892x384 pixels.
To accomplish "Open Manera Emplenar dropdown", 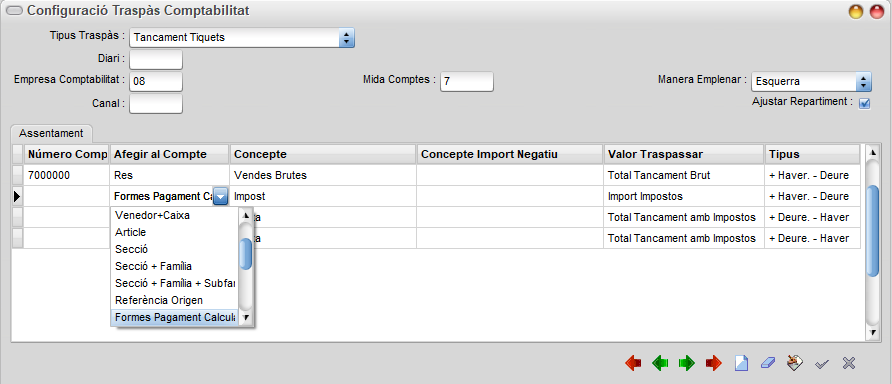I will (x=863, y=81).
